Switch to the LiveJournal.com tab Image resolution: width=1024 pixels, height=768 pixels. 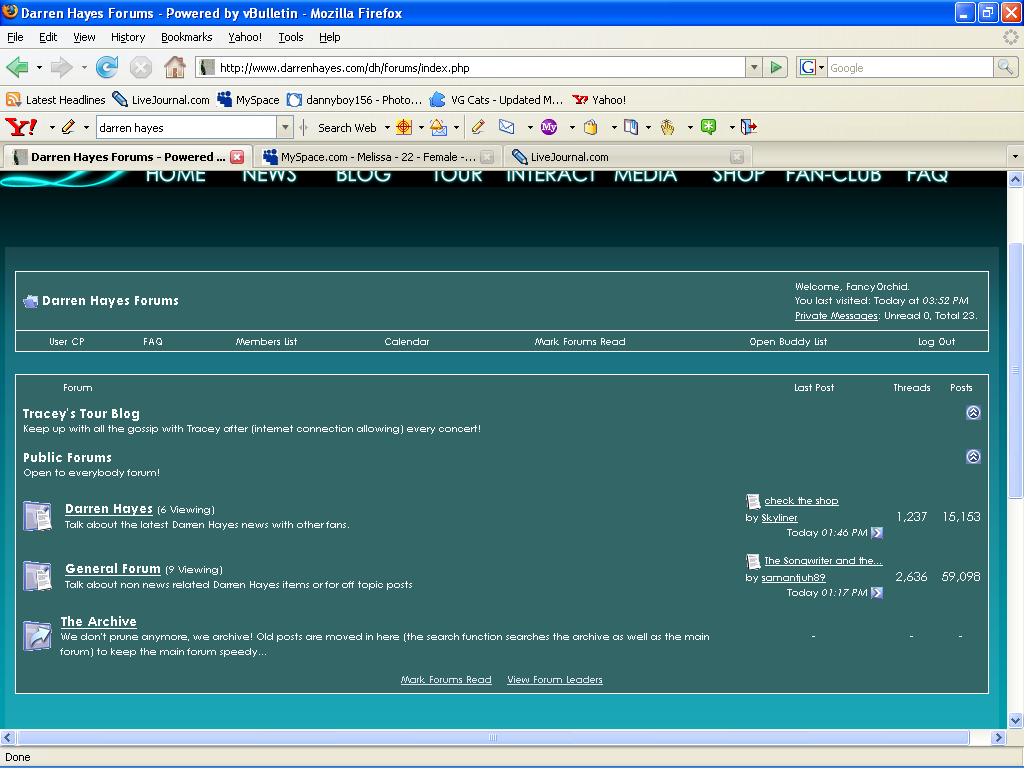pos(569,157)
